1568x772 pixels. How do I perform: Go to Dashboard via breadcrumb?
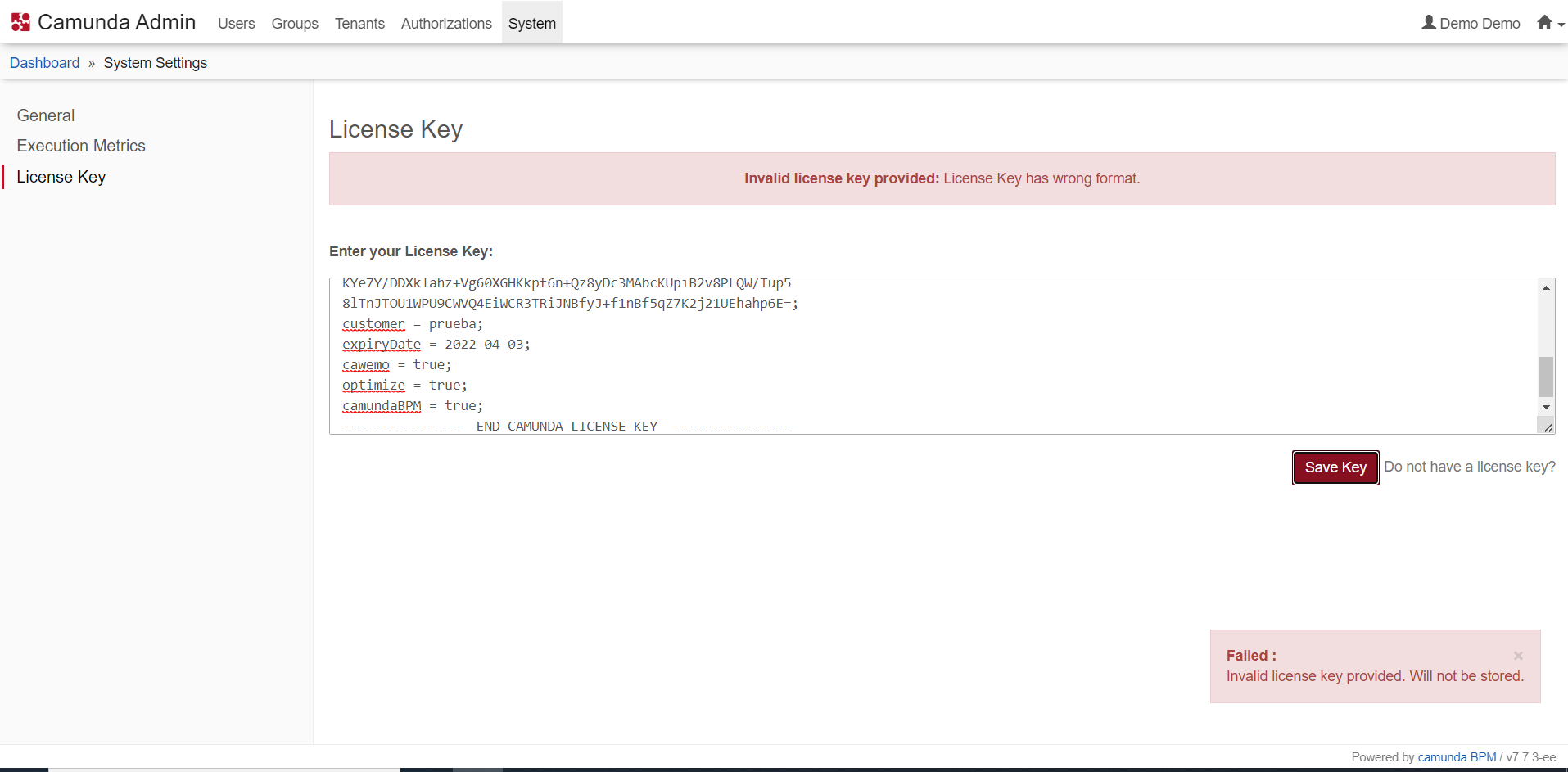44,63
